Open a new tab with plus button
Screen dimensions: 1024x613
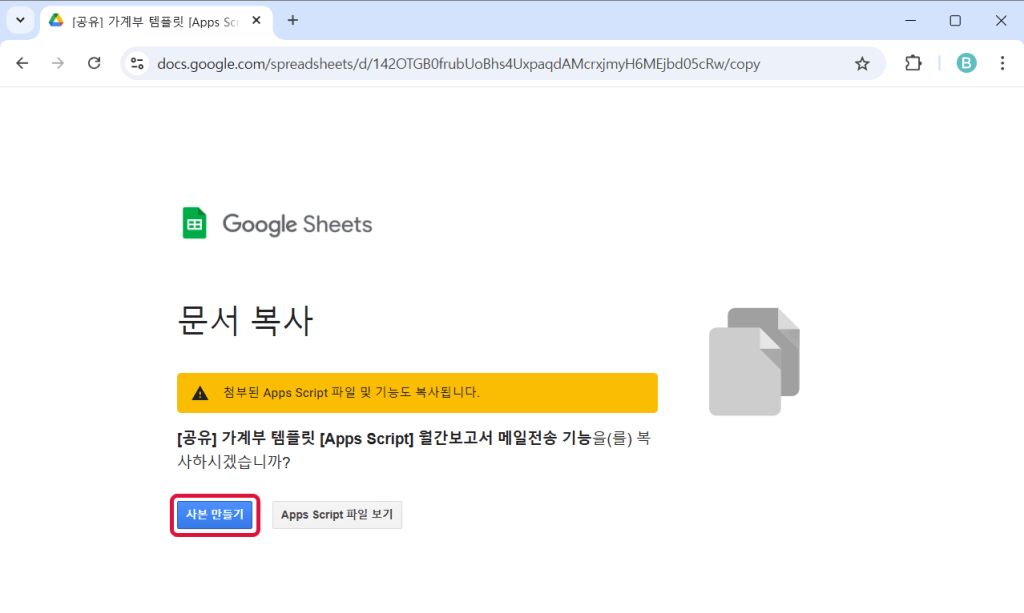click(x=293, y=20)
